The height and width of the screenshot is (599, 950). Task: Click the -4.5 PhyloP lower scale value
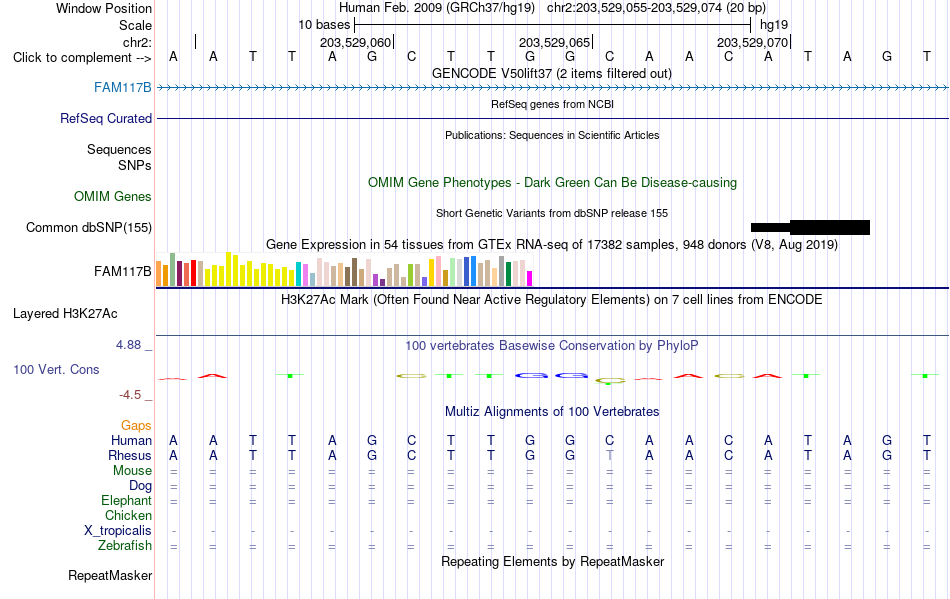130,395
